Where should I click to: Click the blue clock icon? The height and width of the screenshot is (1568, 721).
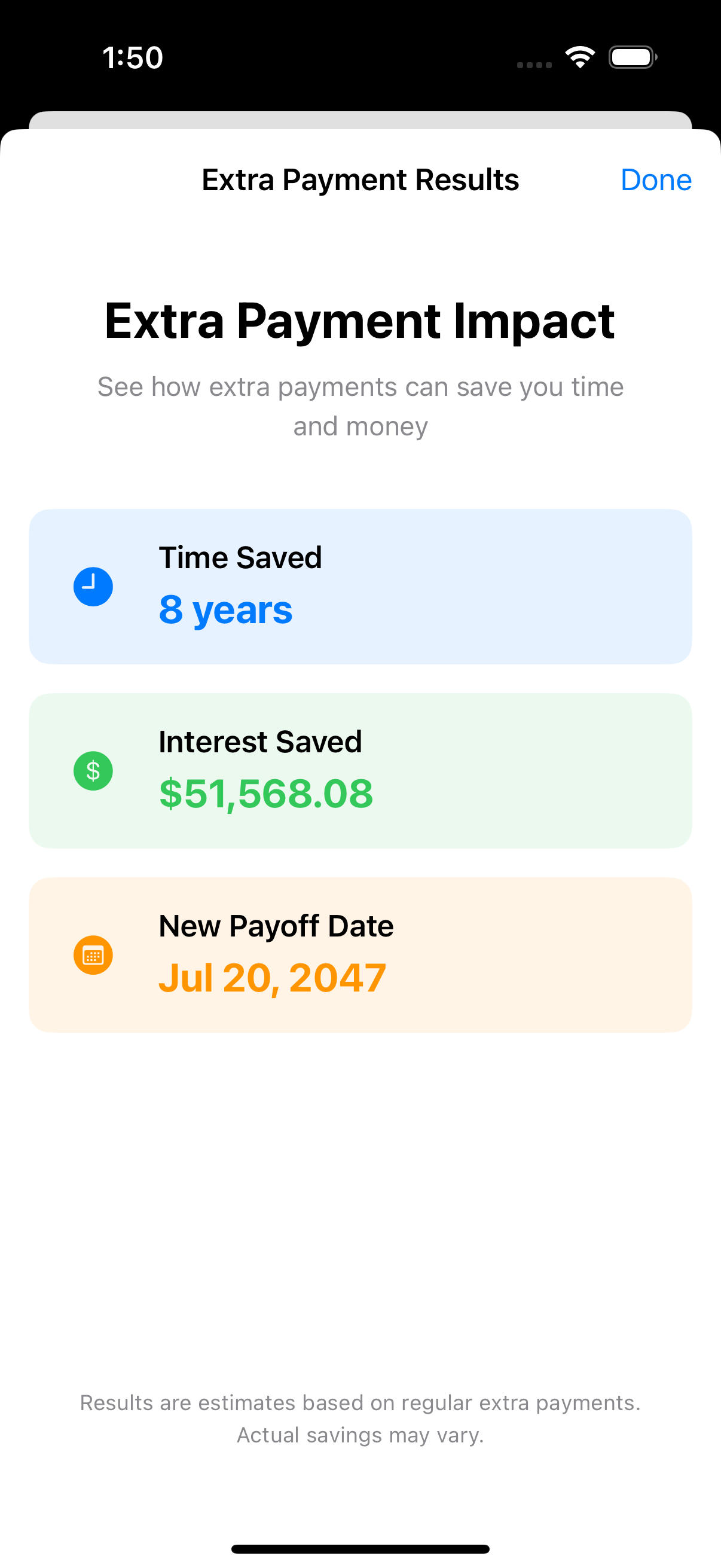point(93,587)
